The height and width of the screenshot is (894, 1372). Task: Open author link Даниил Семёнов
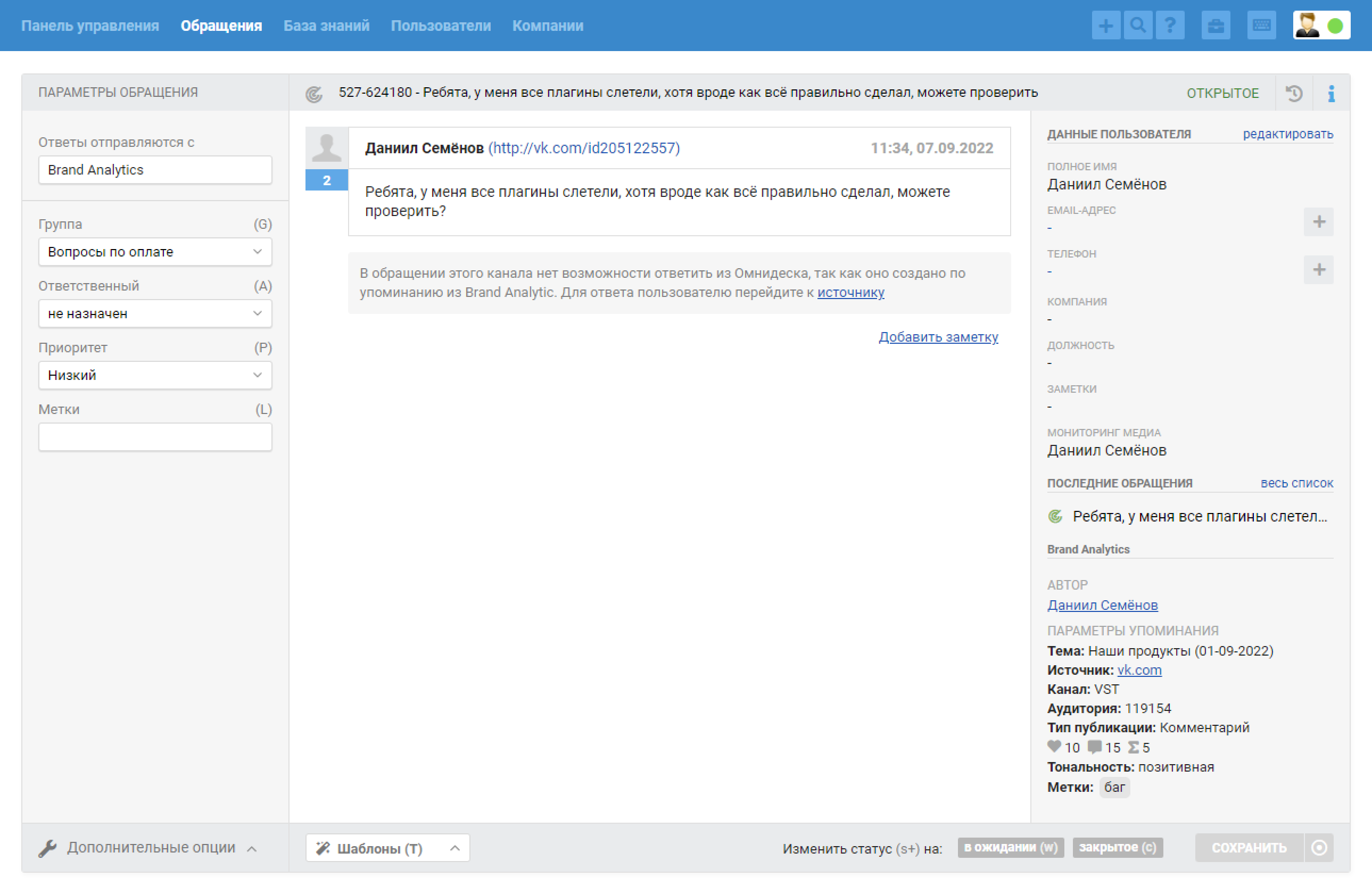click(x=1102, y=605)
